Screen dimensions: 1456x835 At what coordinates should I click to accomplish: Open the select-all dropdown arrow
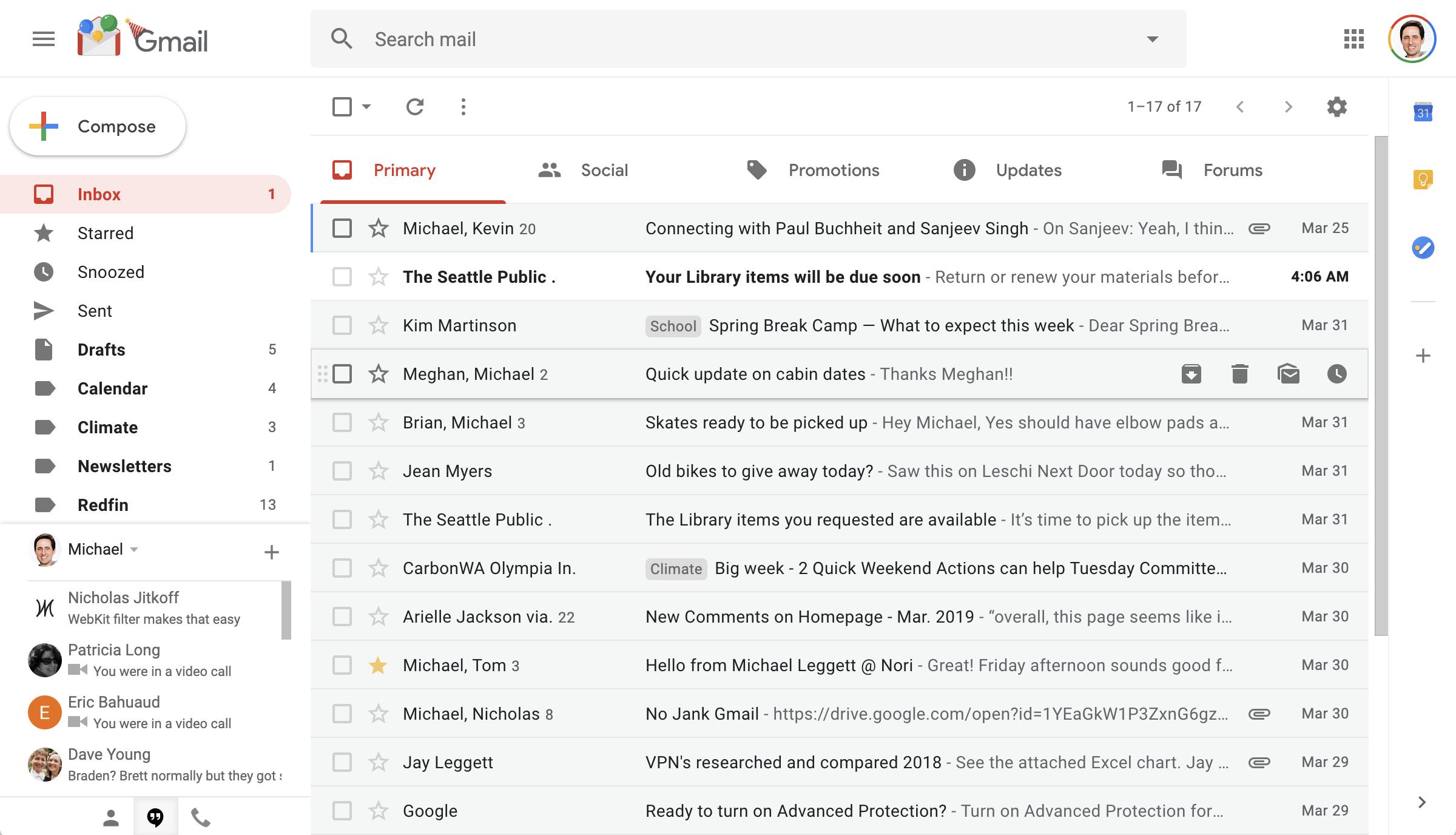[366, 107]
